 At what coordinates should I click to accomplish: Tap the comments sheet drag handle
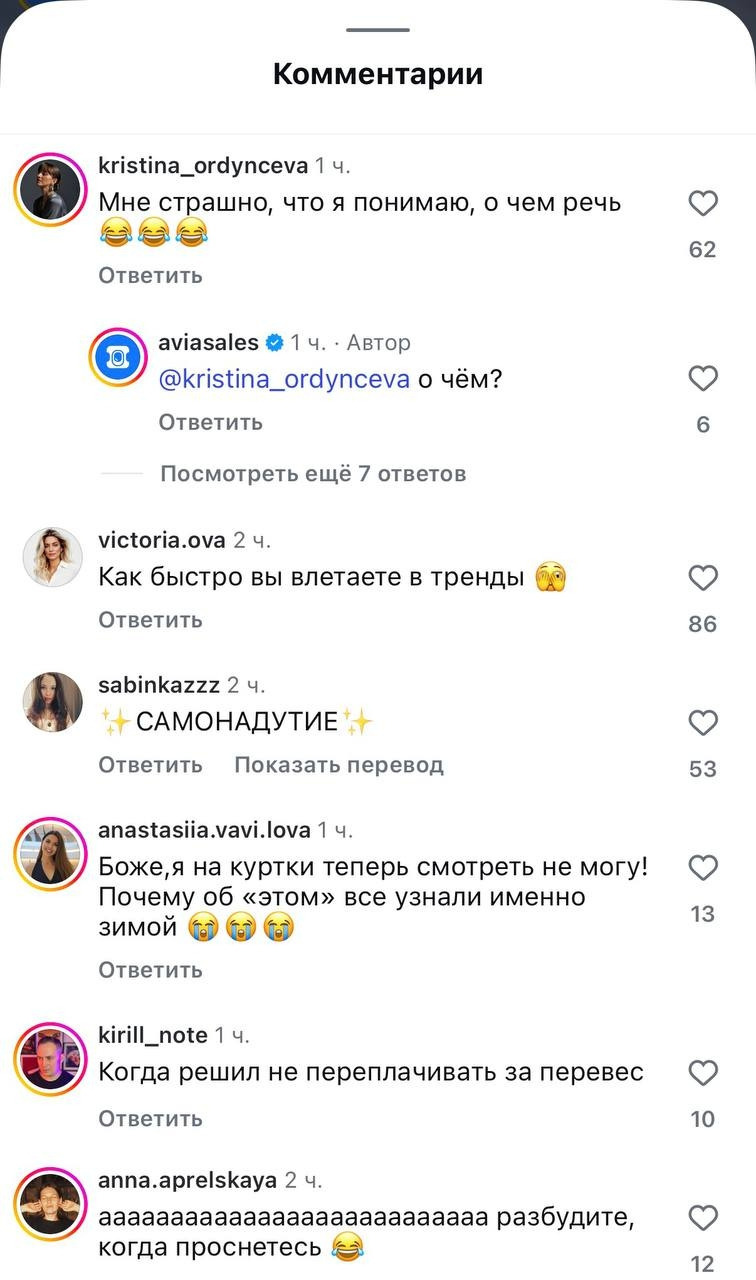pos(378,30)
